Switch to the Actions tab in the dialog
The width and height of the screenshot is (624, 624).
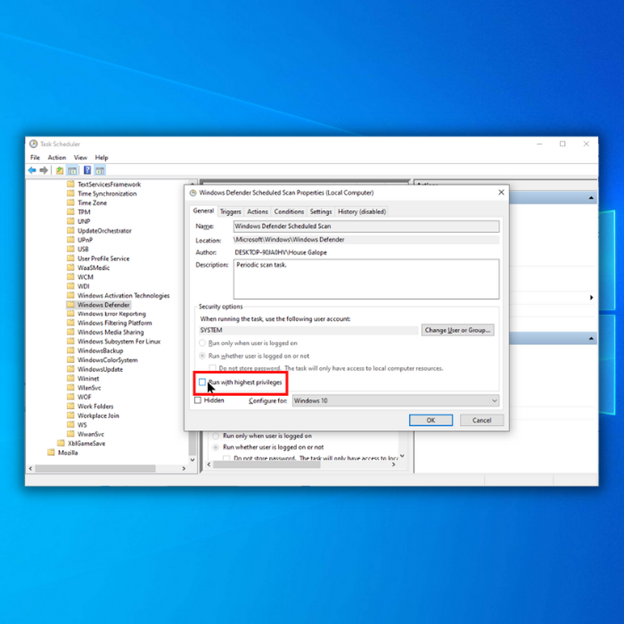pyautogui.click(x=257, y=212)
